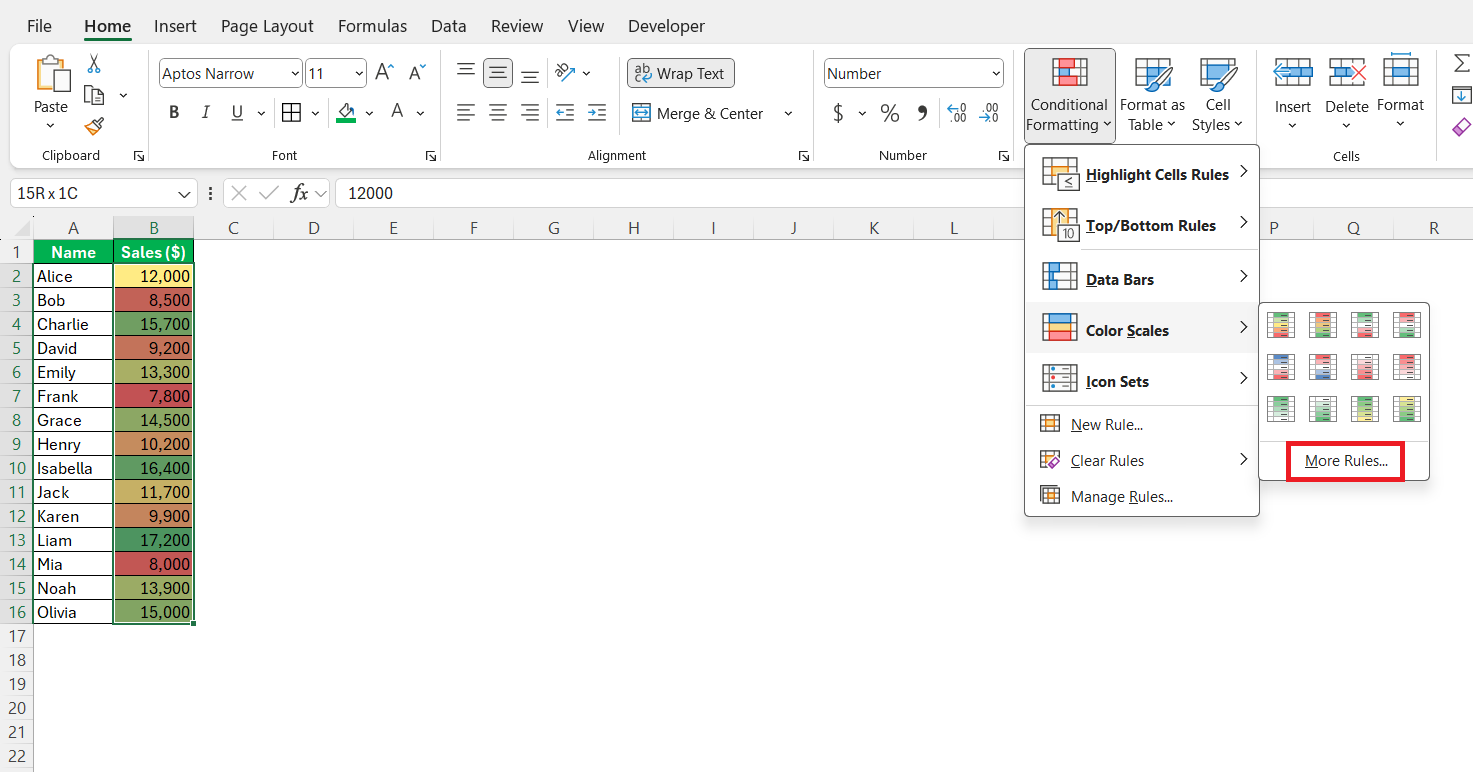Click the Copy icon in Clipboard group

pyautogui.click(x=94, y=95)
